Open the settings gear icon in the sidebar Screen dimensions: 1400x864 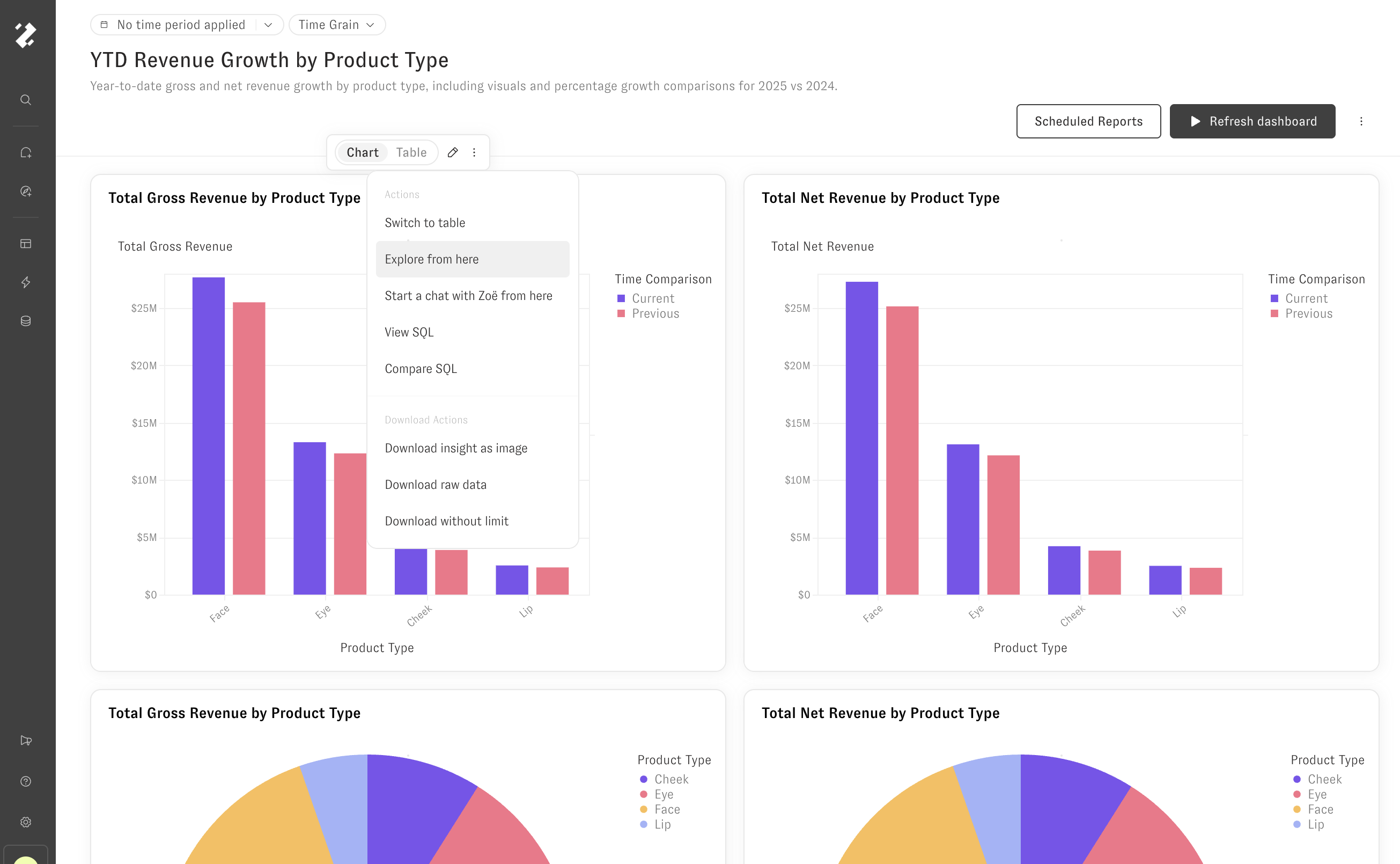[x=26, y=822]
